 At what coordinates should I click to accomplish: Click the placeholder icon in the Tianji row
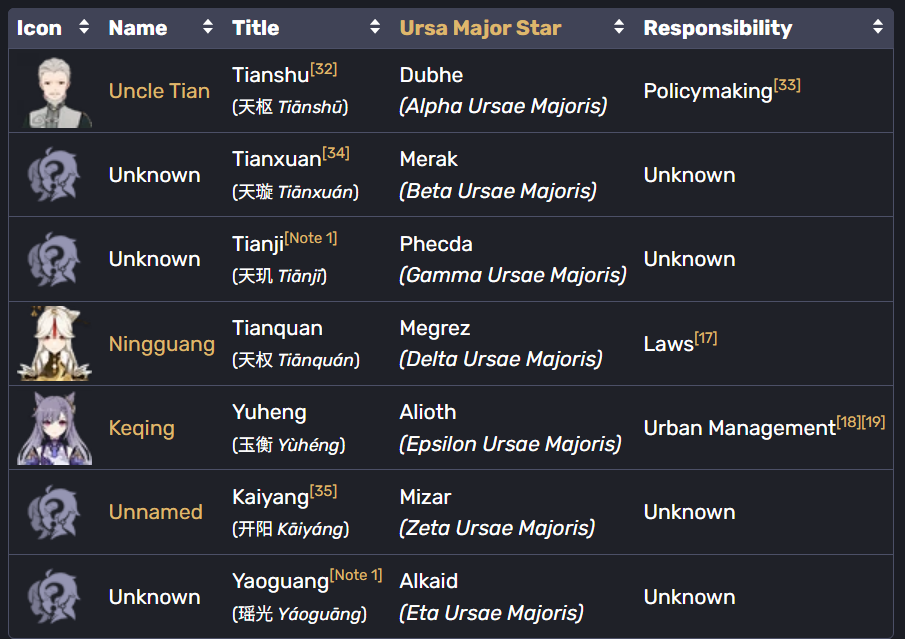coord(56,259)
